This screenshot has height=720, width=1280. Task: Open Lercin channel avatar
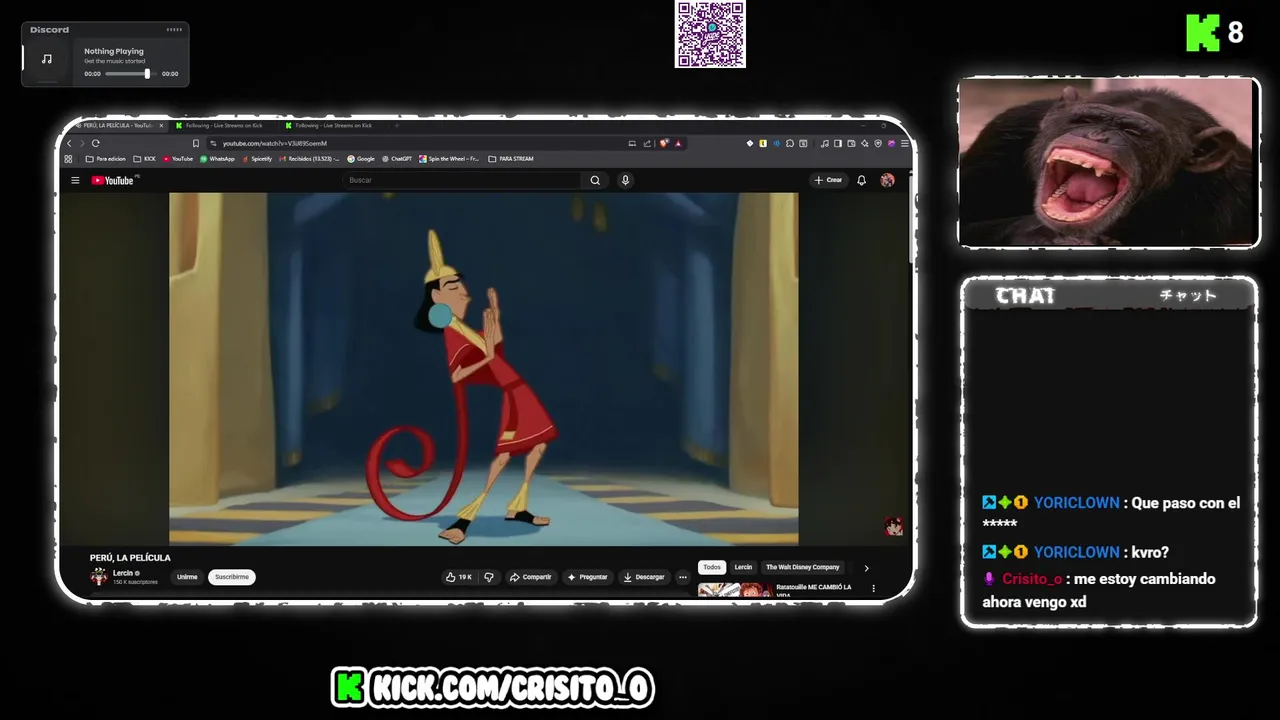(99, 576)
